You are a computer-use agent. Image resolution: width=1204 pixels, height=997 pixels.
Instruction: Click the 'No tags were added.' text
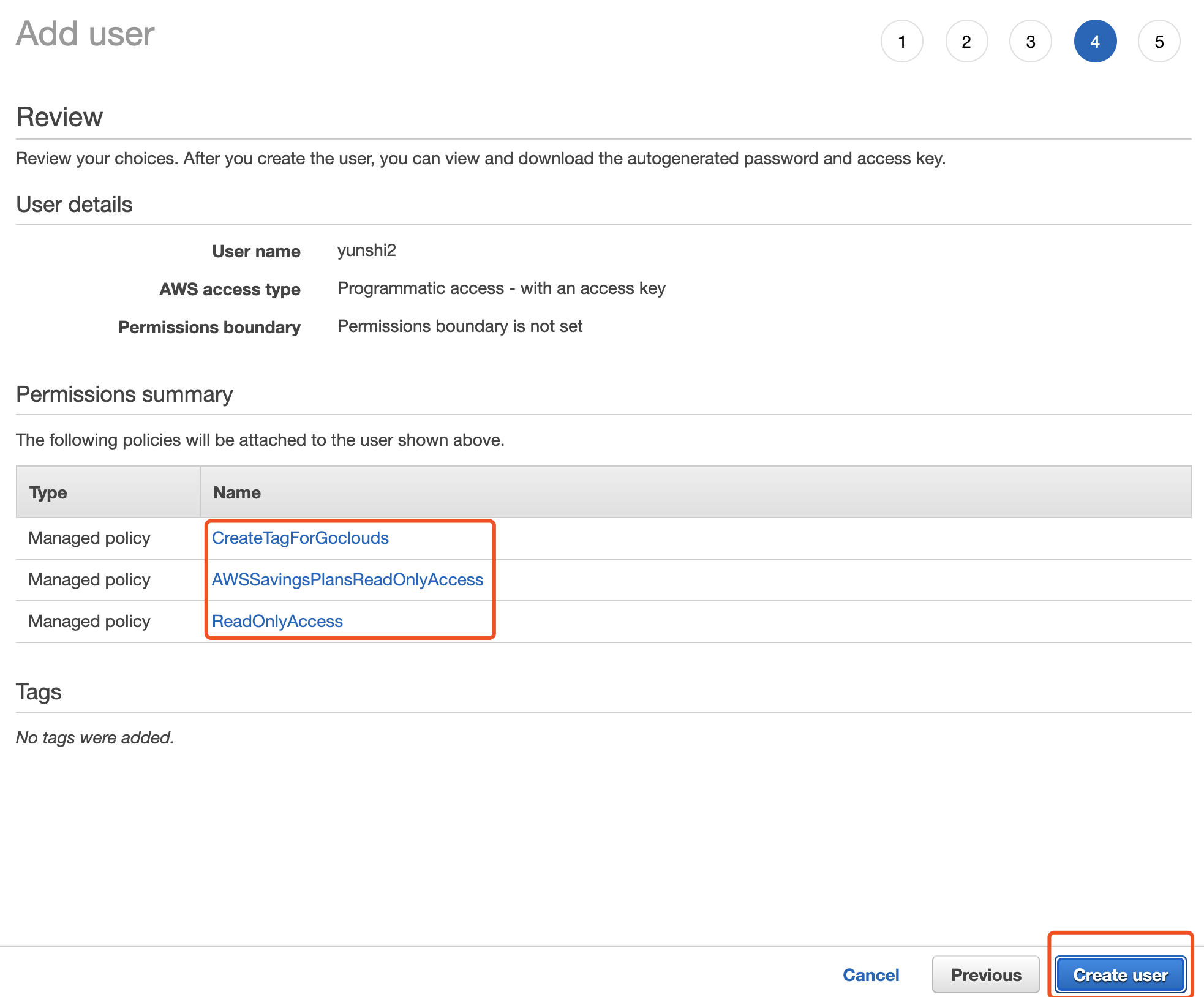[95, 737]
